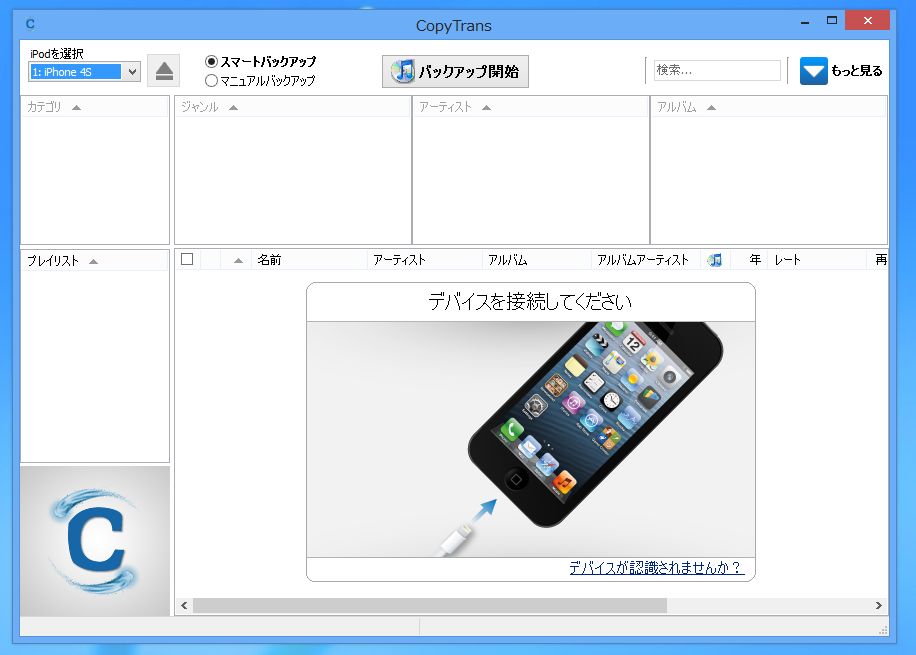Sort the ジャンル column header
This screenshot has width=916, height=655.
293,107
